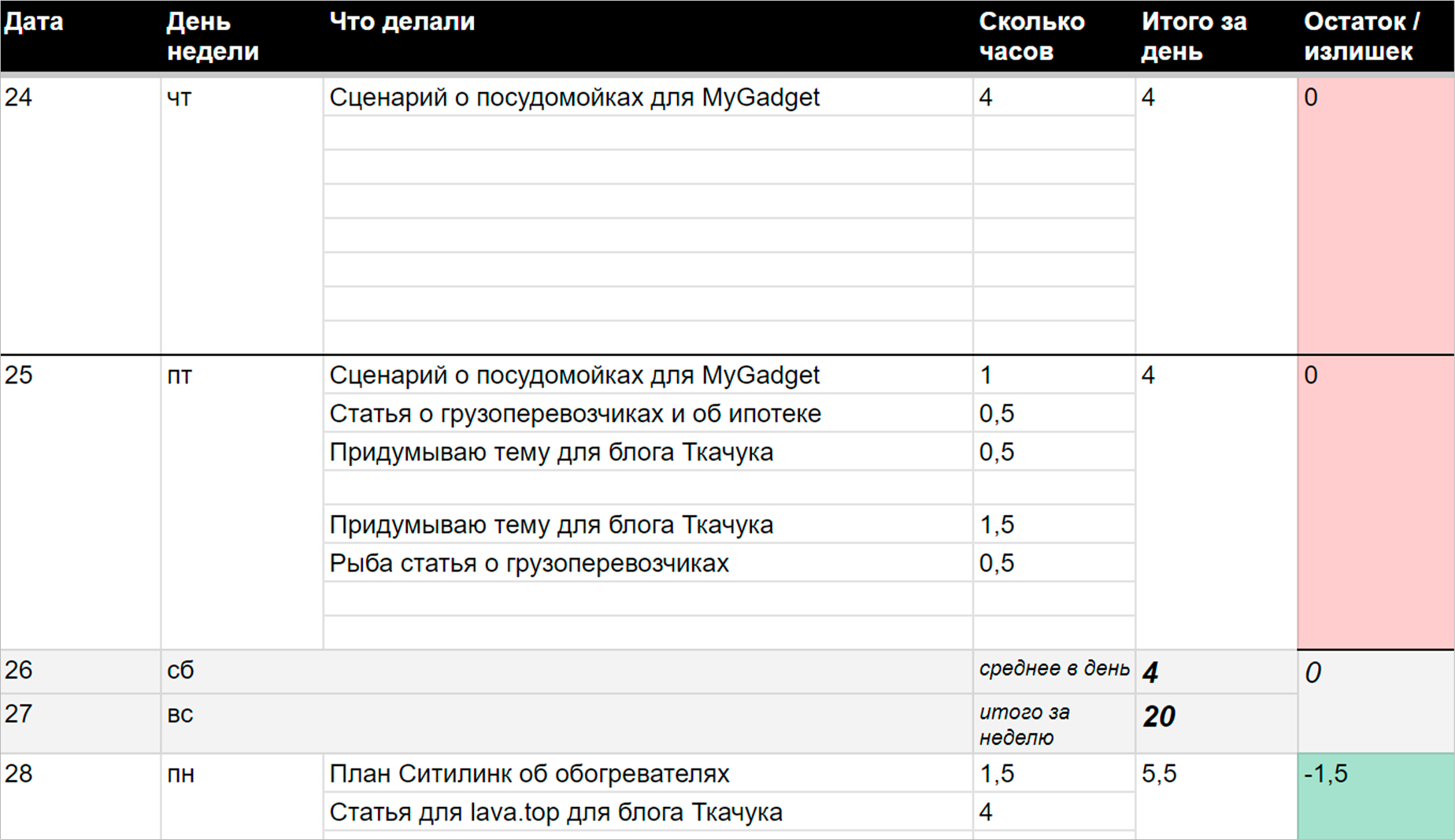The width and height of the screenshot is (1455, 840).
Task: Select hours "4" for the lava.top article
Action: click(x=1054, y=812)
